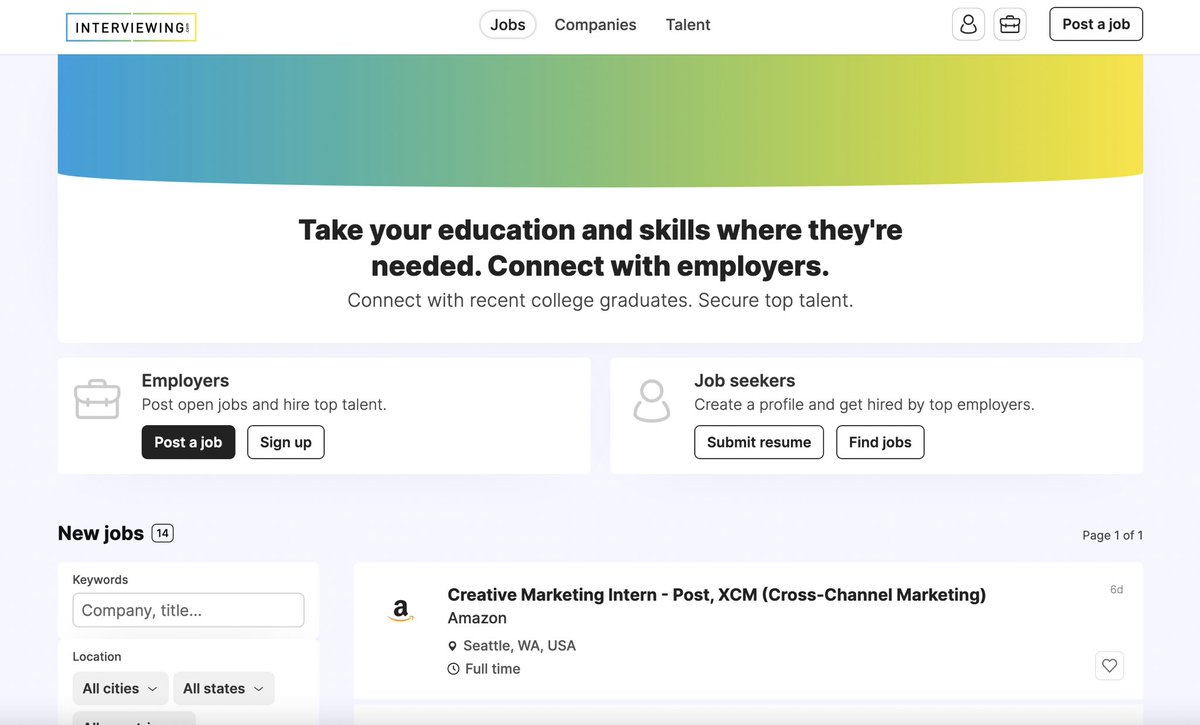
Task: Save the Amazon job with heart icon
Action: coord(1109,665)
